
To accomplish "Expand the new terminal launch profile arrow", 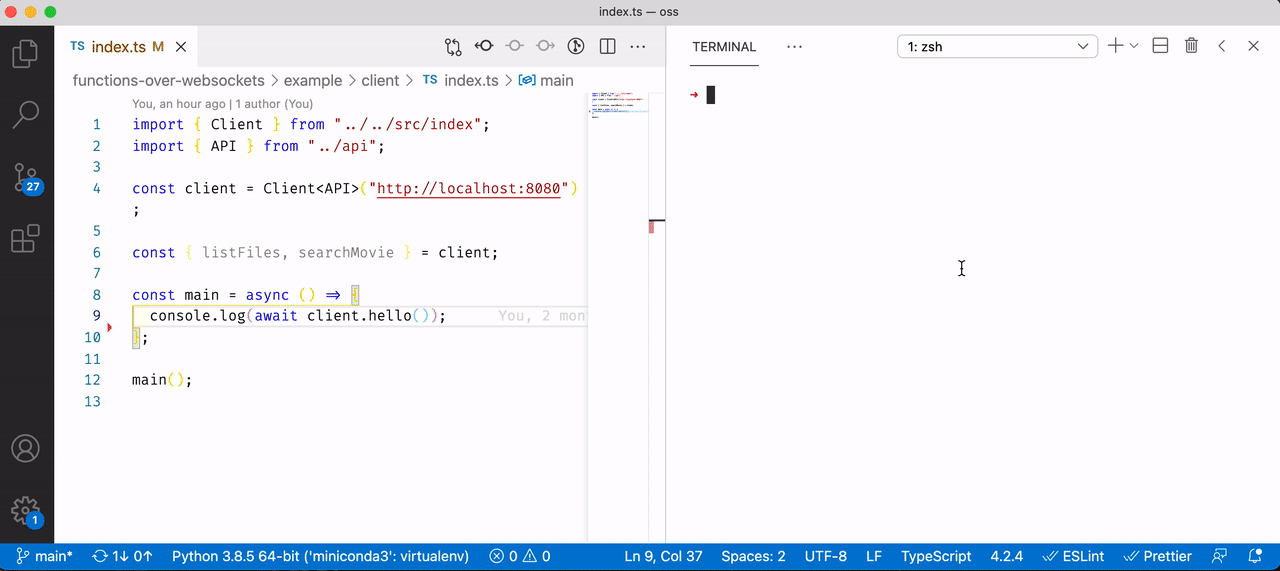I will (x=1134, y=46).
